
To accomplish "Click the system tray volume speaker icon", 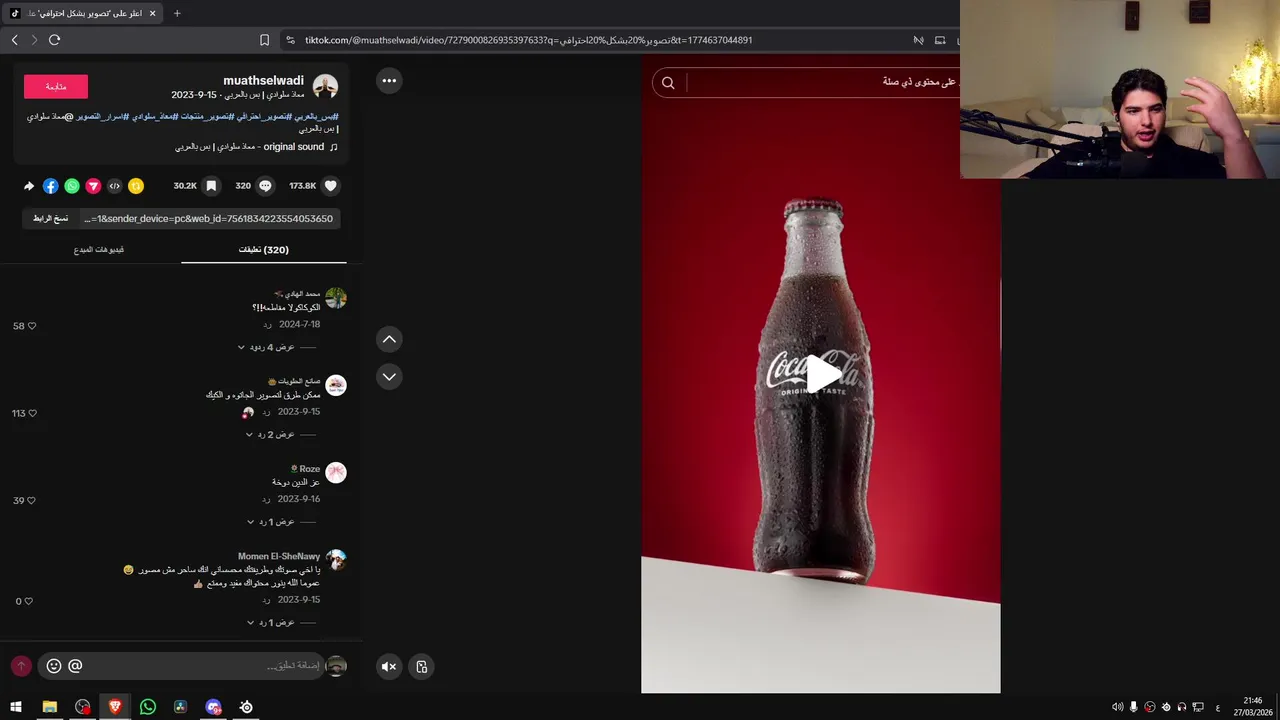I will [x=1117, y=707].
